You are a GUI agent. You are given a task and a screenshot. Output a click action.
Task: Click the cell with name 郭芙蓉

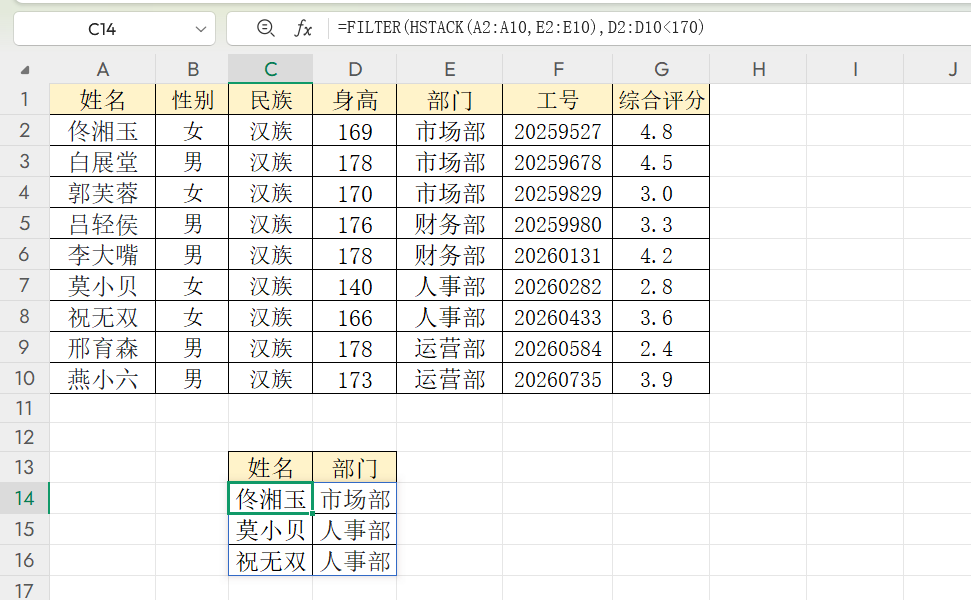pos(103,193)
